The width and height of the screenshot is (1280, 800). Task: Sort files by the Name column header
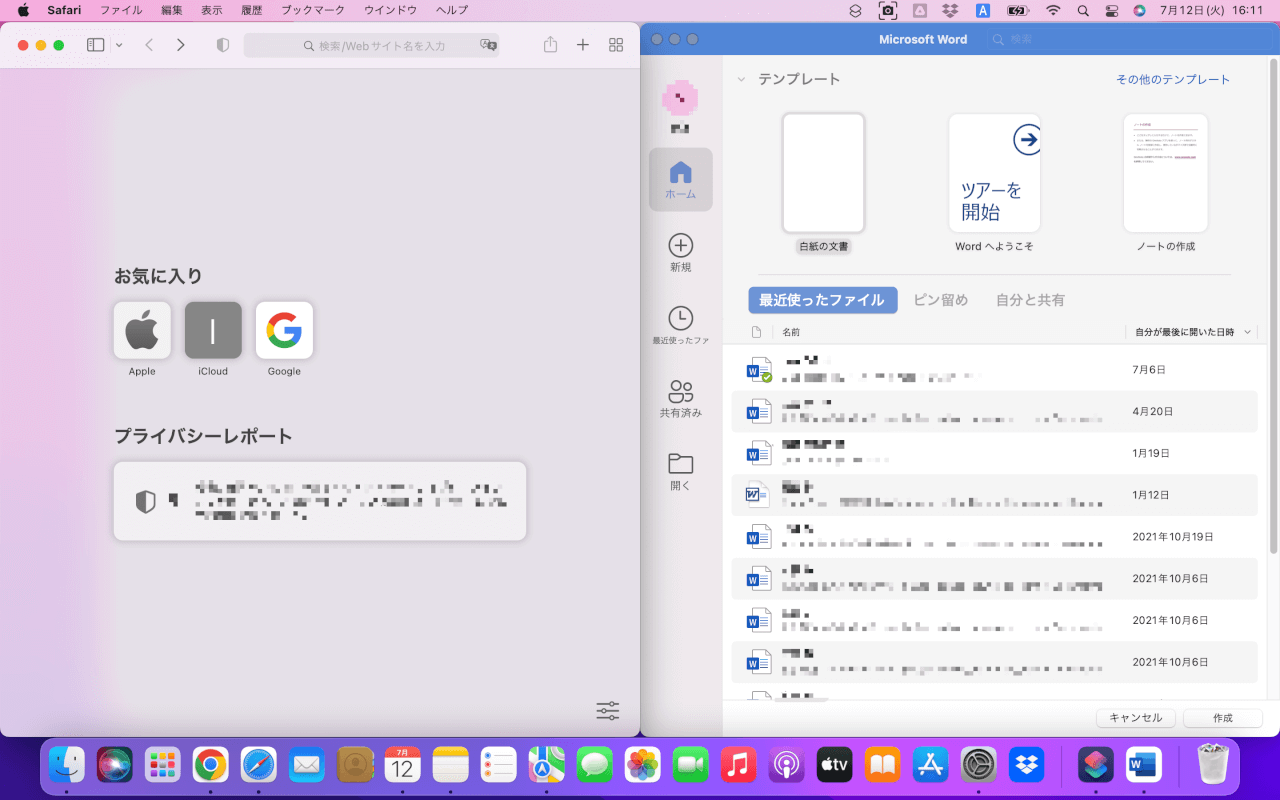pos(791,332)
